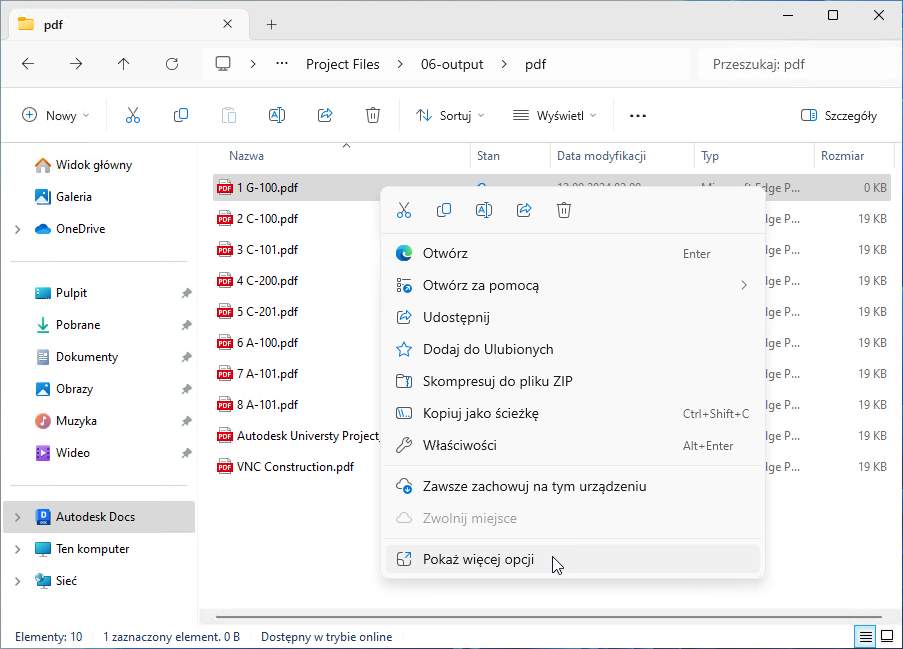
Task: Open Właściwości from the context menu
Action: click(x=572, y=445)
